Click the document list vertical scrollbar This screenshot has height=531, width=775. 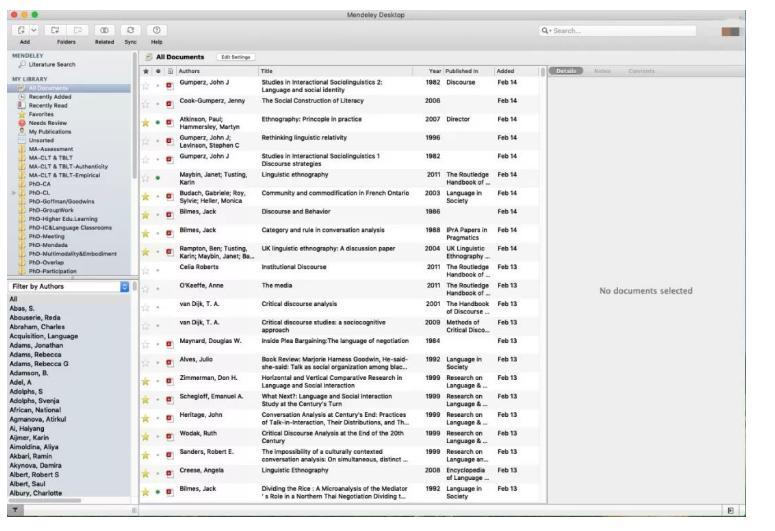coord(543,72)
